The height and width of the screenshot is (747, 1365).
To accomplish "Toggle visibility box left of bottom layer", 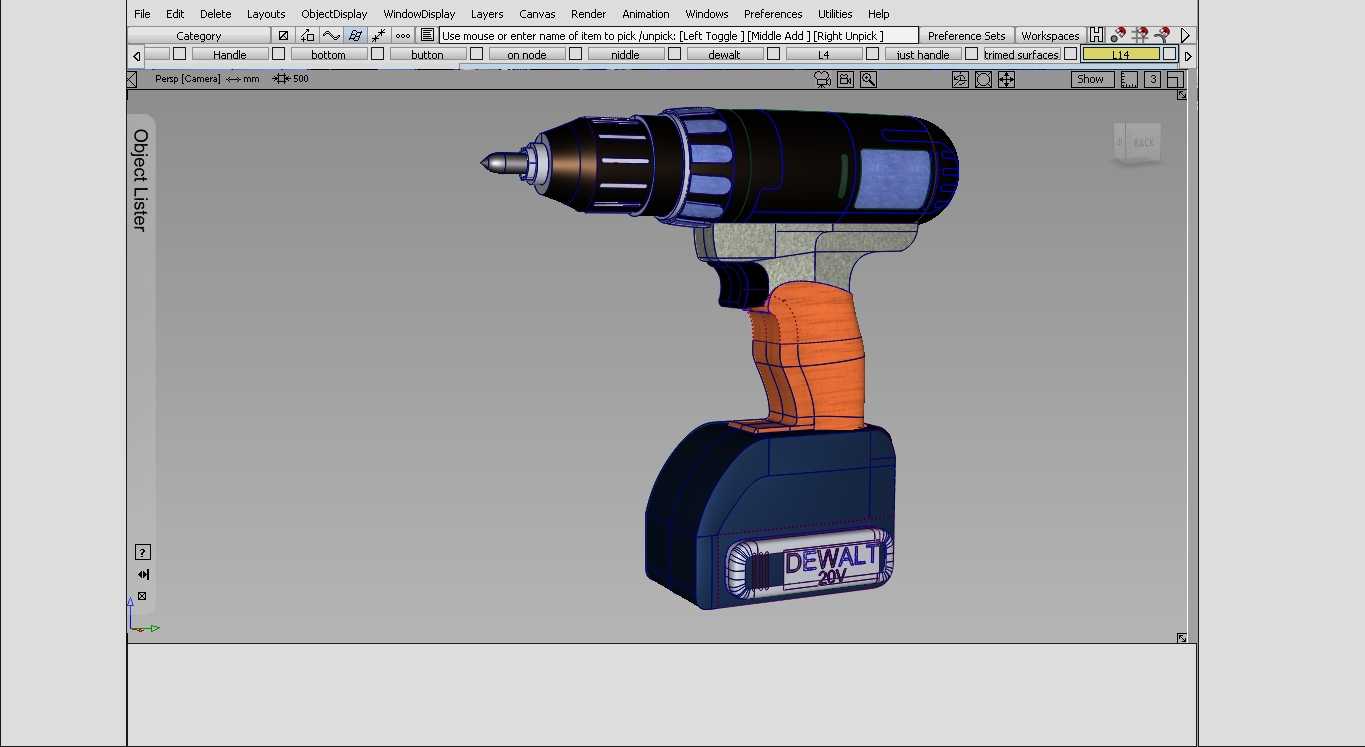I will [278, 54].
